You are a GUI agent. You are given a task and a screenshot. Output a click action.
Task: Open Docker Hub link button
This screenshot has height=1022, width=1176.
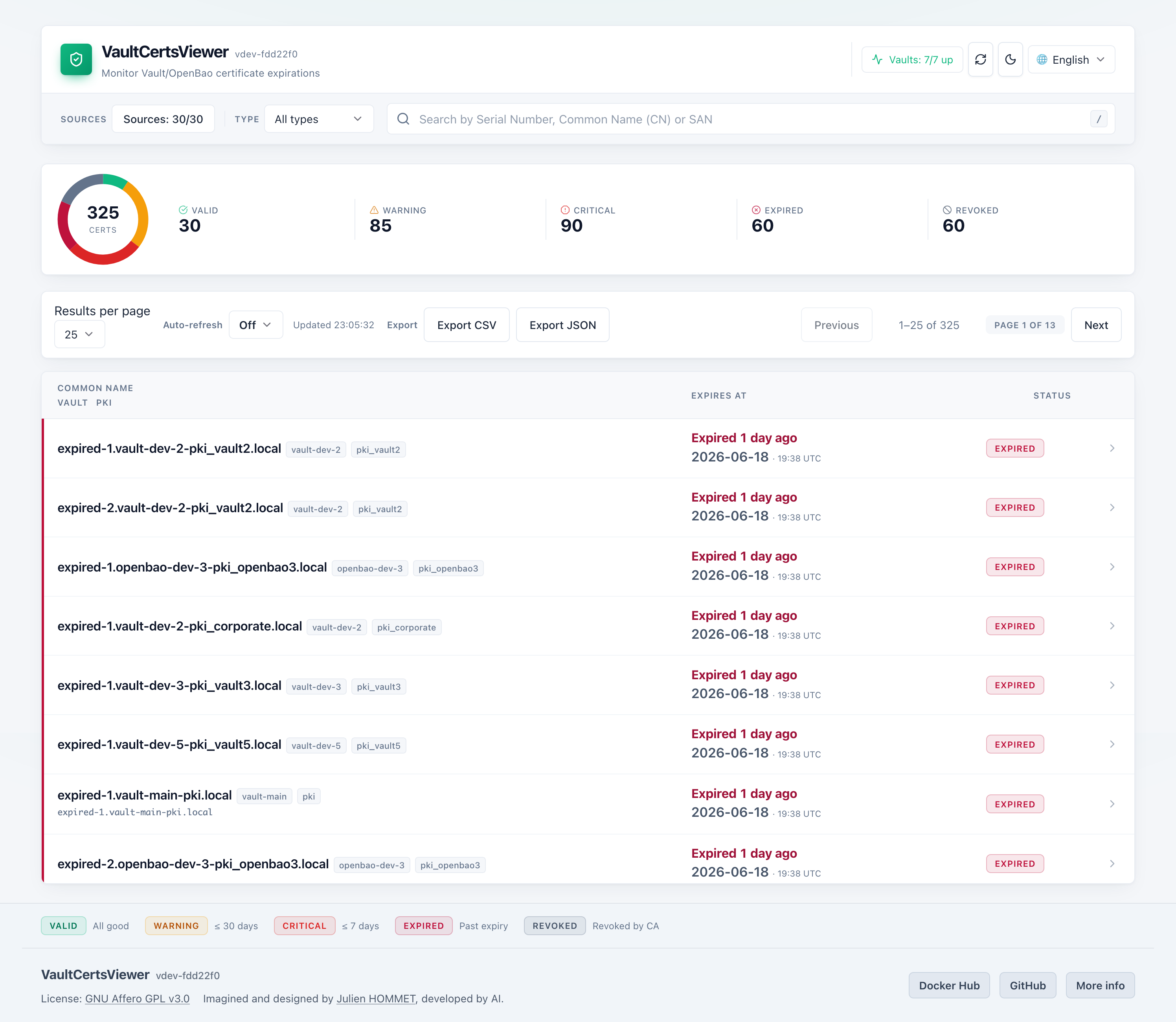pyautogui.click(x=949, y=985)
